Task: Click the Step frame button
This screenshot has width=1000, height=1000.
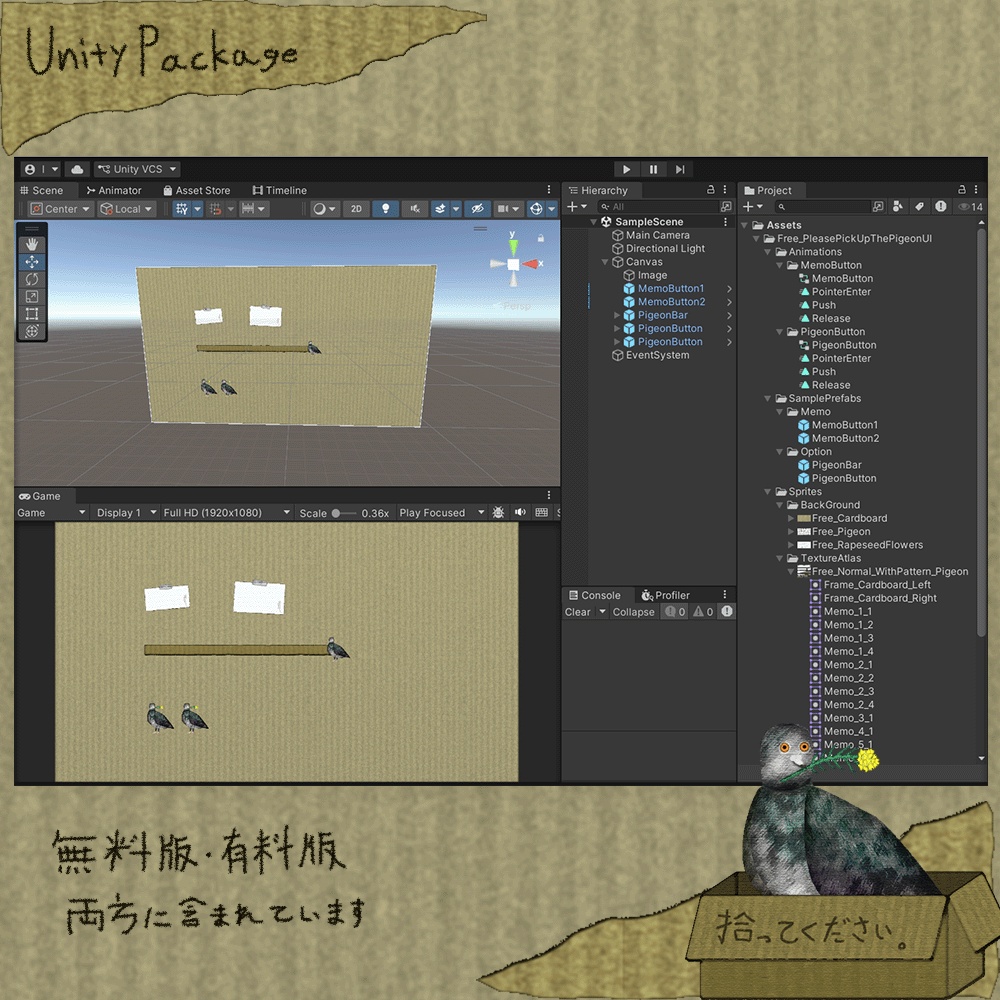Action: (680, 169)
